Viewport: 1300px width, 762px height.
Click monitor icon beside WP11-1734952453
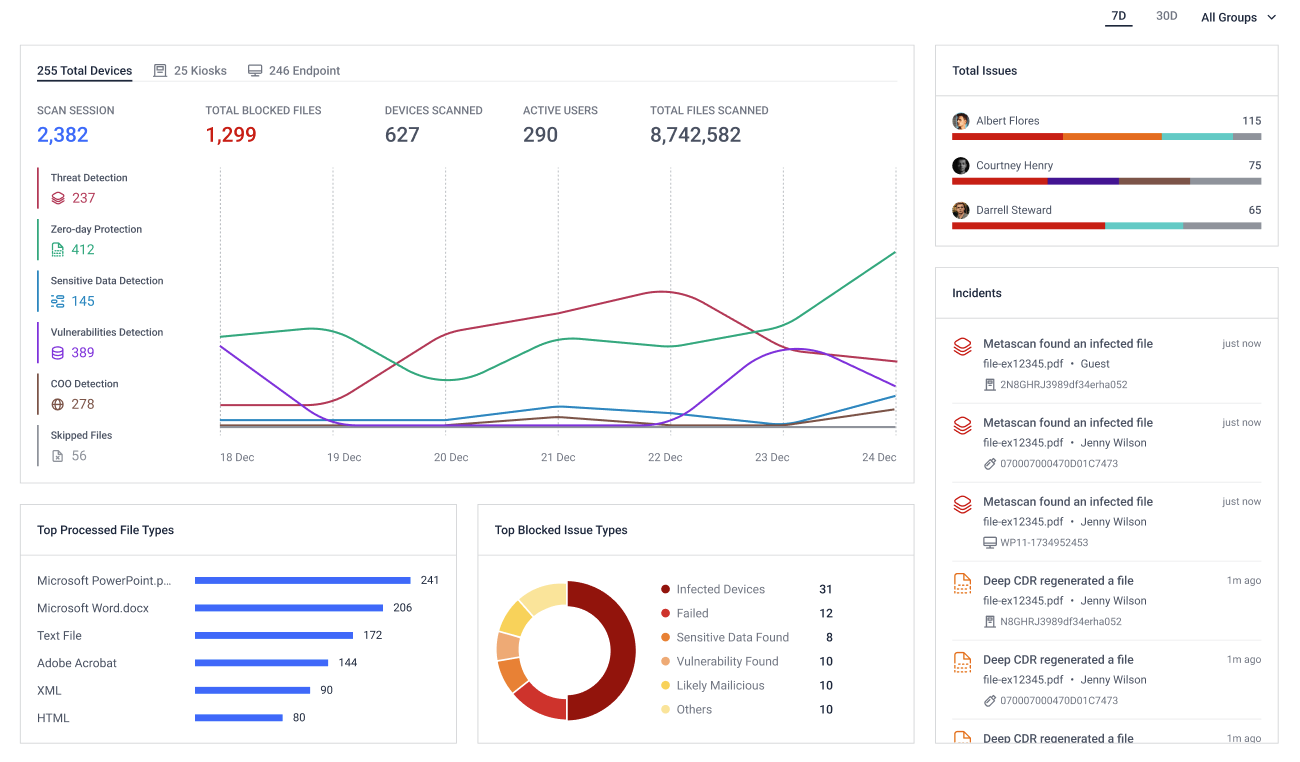(x=990, y=543)
